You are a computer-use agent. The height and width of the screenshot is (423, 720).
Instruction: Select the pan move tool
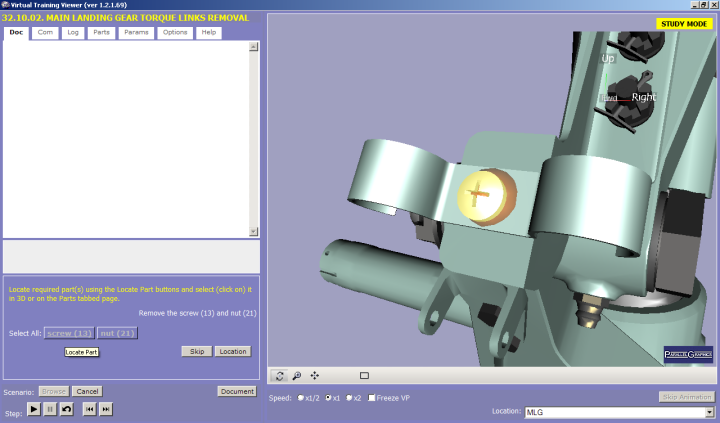tap(315, 376)
